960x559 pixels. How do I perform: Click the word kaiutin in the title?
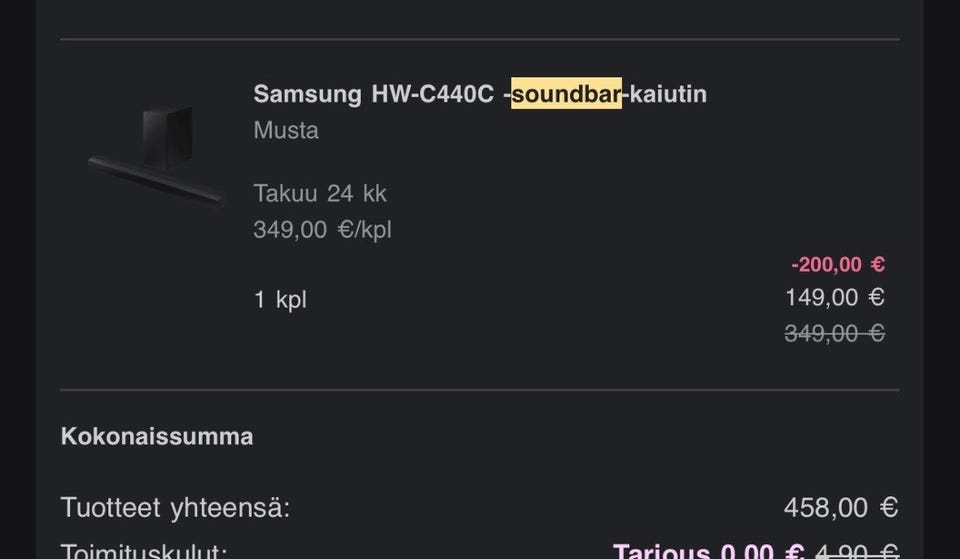668,94
